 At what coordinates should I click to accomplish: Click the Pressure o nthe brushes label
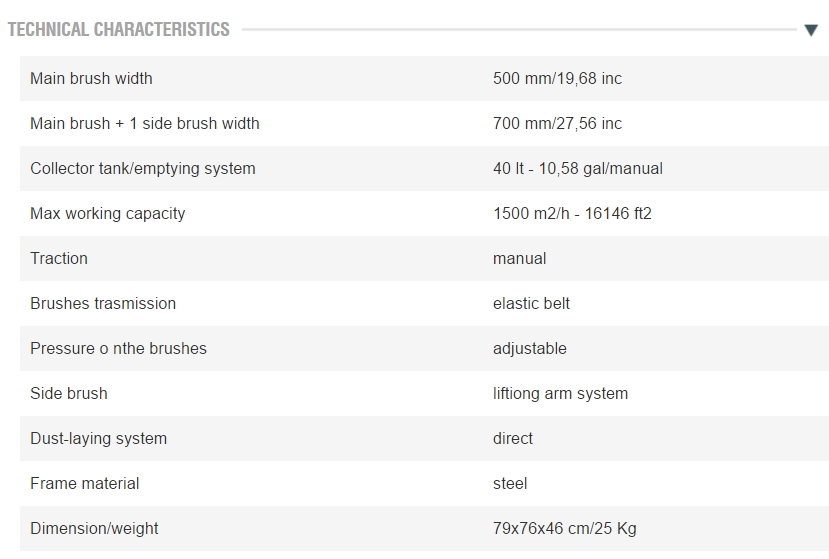118,349
